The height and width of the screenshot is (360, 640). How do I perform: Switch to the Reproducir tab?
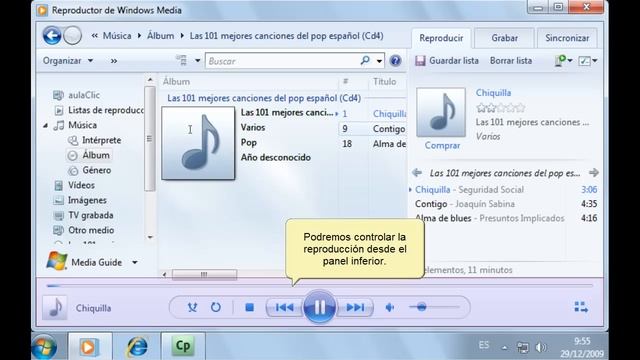click(441, 38)
